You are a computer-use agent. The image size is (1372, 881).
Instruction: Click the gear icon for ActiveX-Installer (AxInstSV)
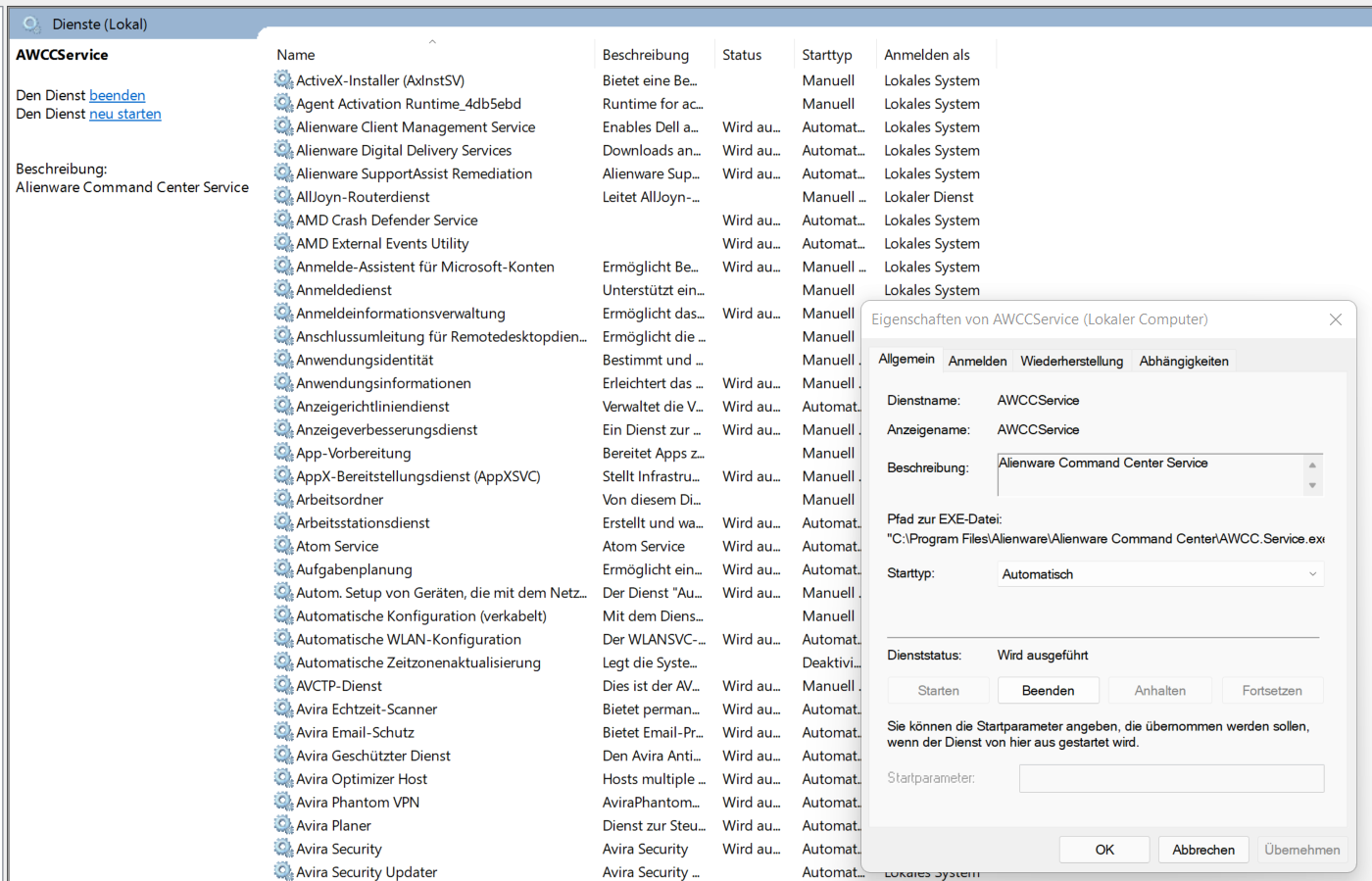click(283, 79)
